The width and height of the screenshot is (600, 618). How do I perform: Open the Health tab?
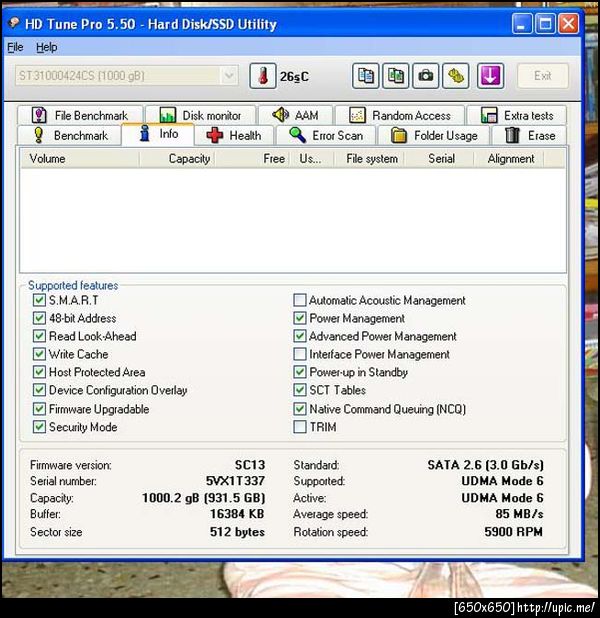(234, 136)
